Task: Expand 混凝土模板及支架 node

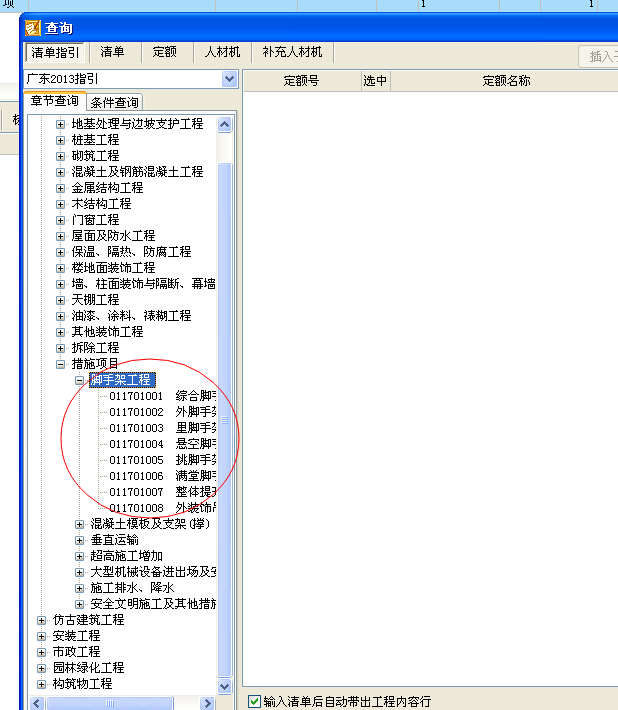Action: coord(79,524)
